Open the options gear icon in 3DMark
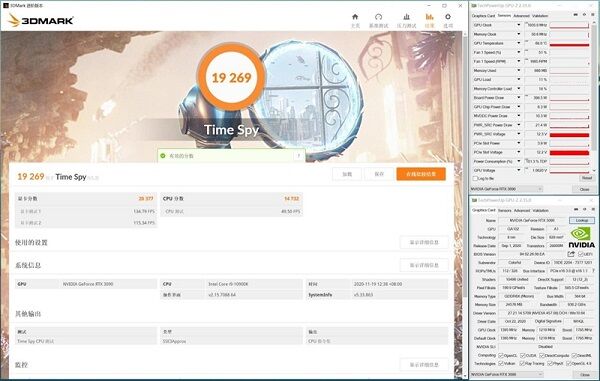The width and height of the screenshot is (600, 381). pyautogui.click(x=448, y=17)
